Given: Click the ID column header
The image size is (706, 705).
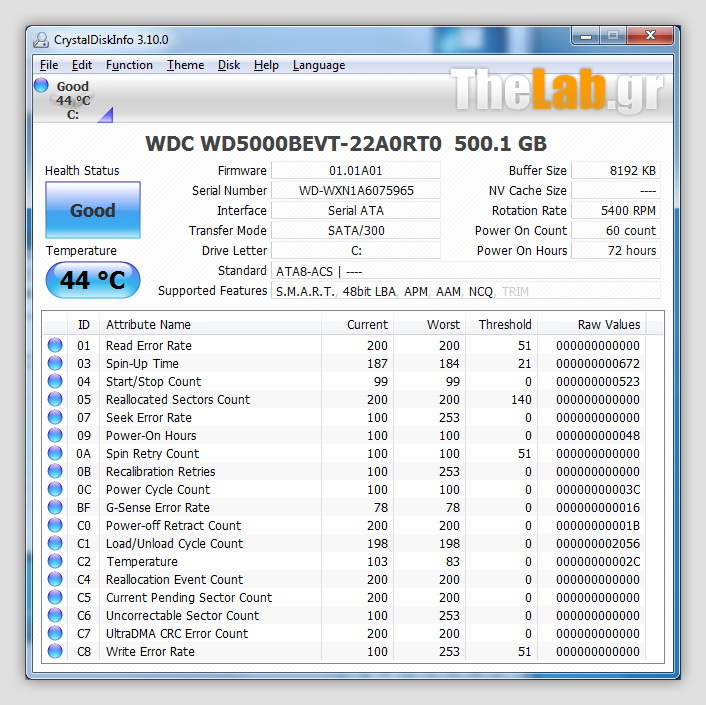Looking at the screenshot, I should click(x=83, y=325).
